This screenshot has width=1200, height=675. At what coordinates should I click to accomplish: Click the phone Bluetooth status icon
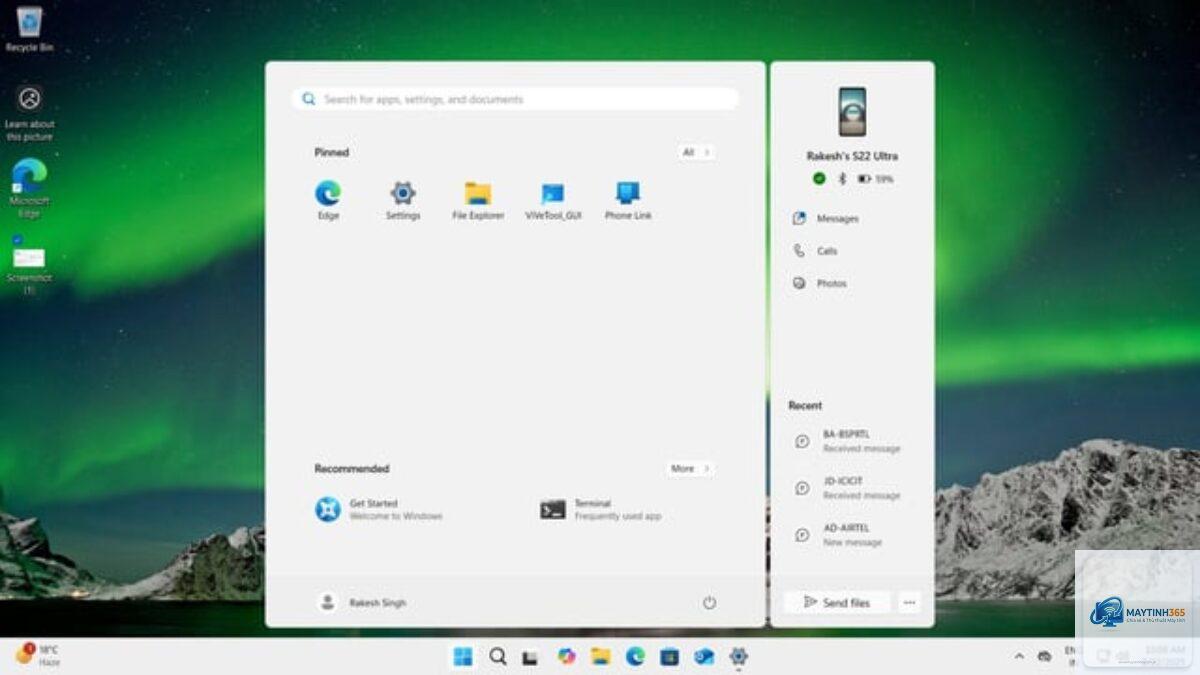coord(841,178)
